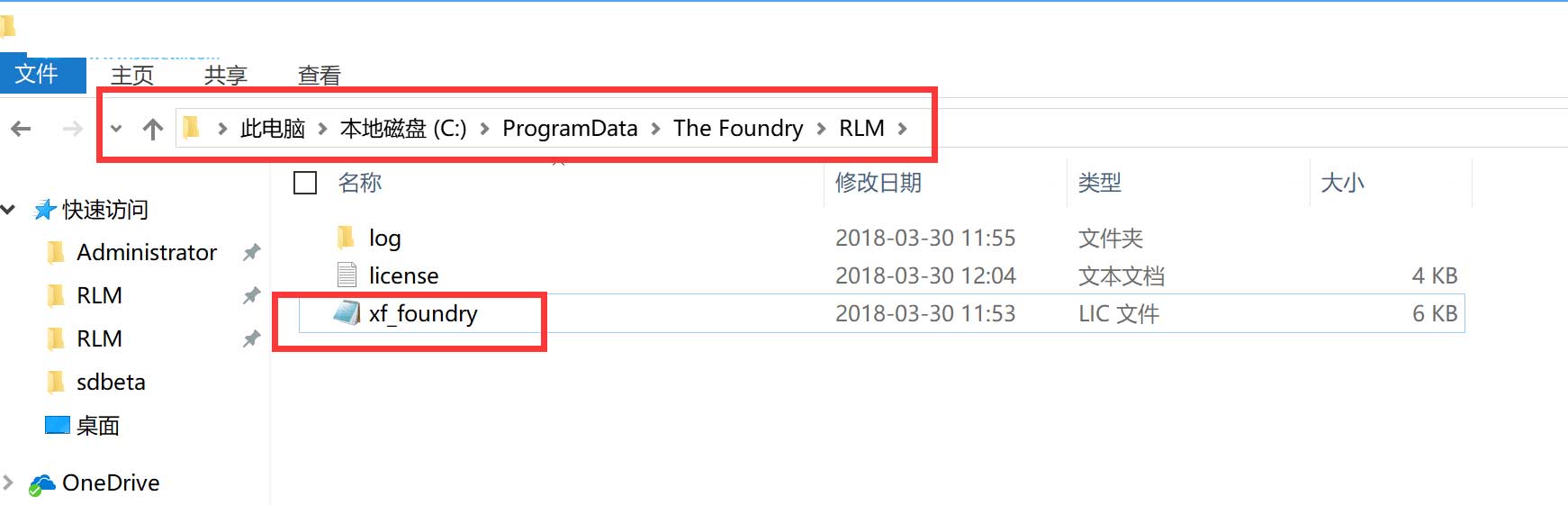Click the Back navigation arrow

point(21,129)
